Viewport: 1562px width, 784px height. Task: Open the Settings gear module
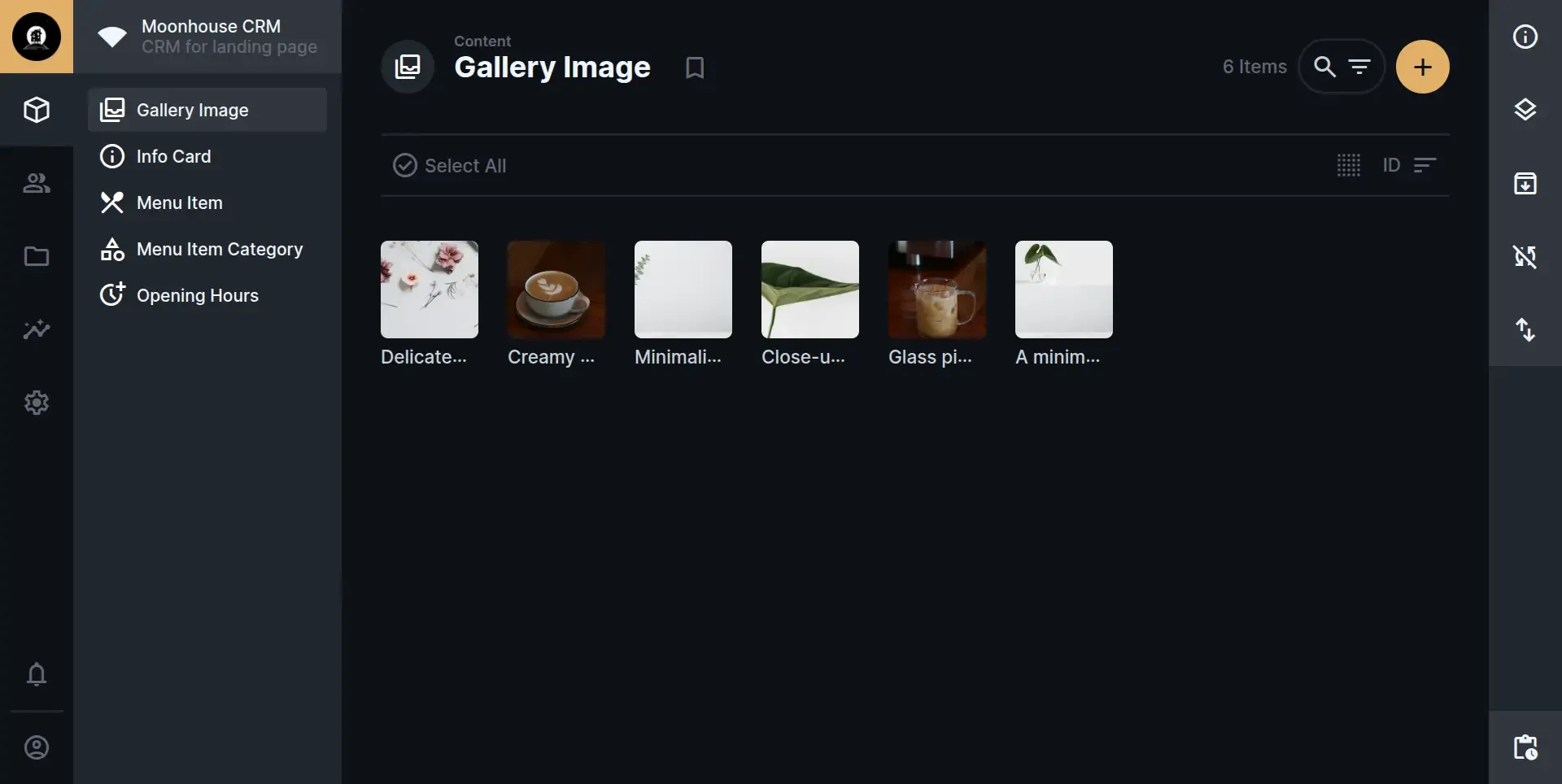(x=37, y=403)
